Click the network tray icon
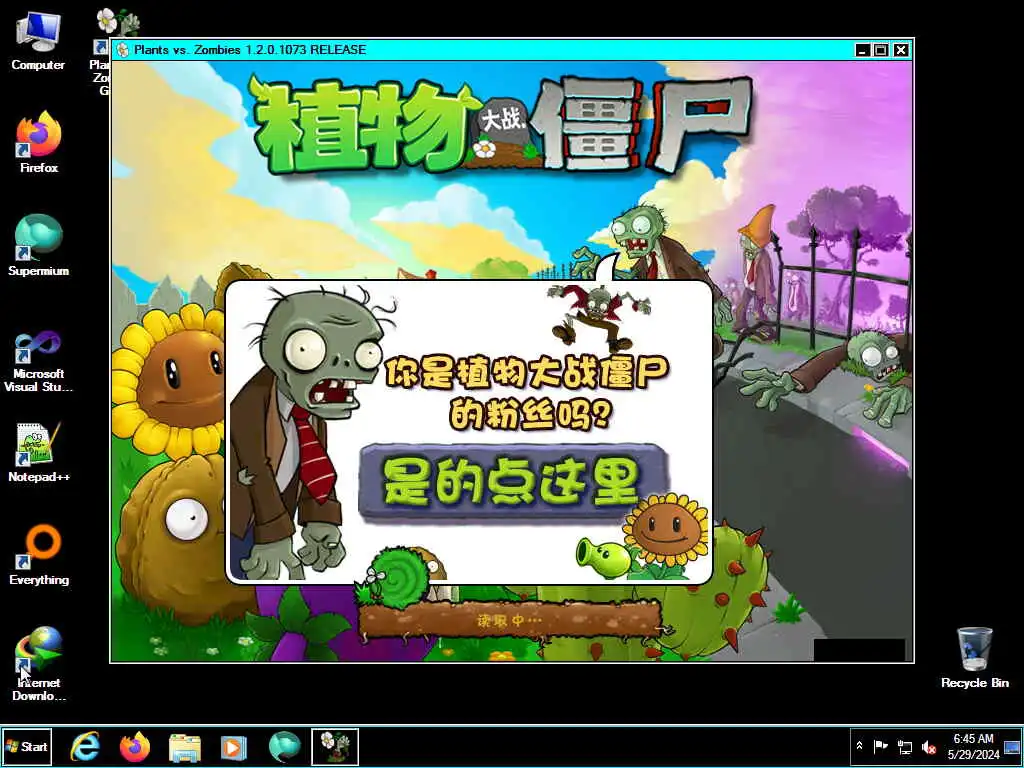The height and width of the screenshot is (768, 1024). [x=904, y=746]
